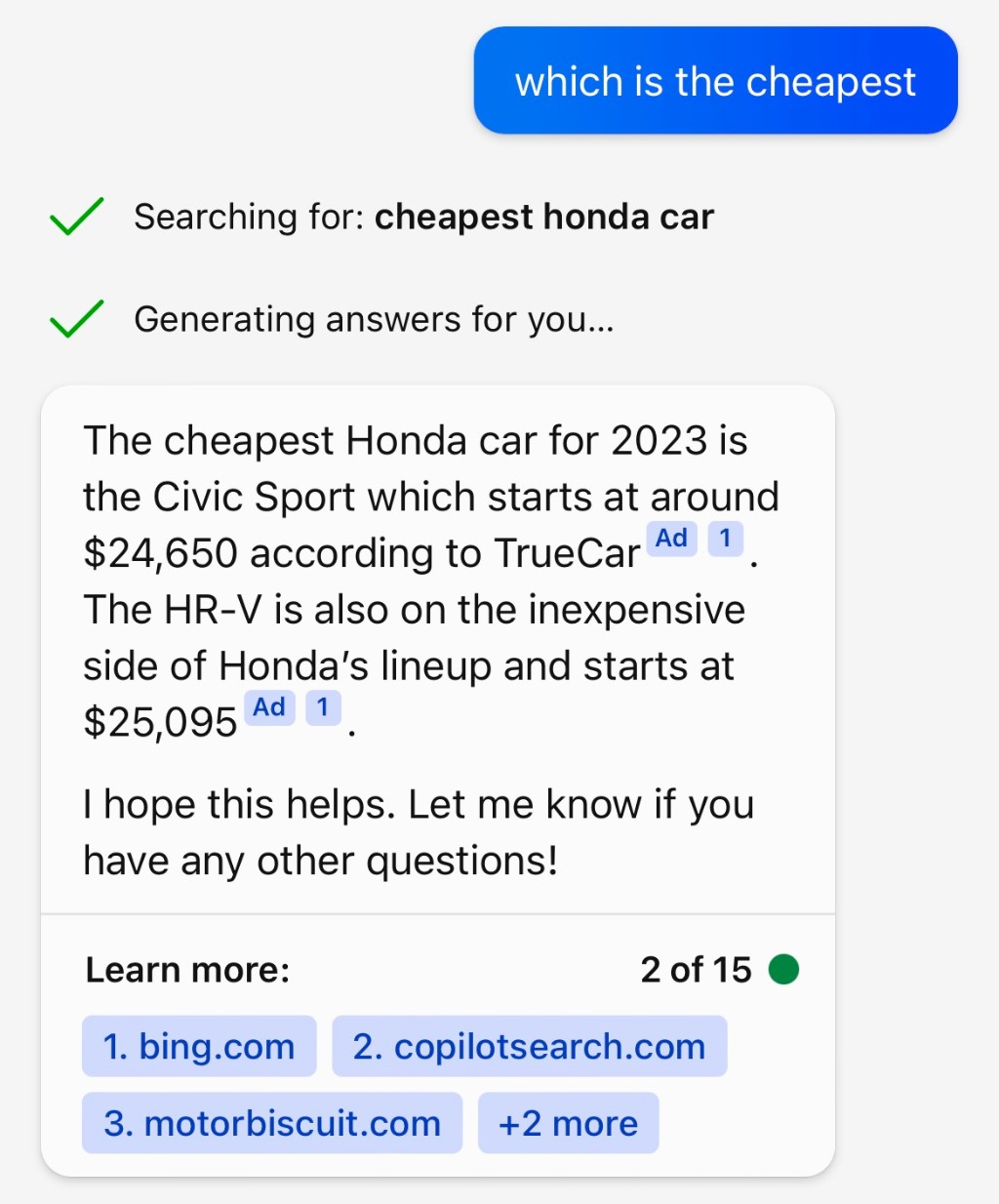Click the "2 of 15" response counter
This screenshot has height=1204, width=999.
coord(696,970)
